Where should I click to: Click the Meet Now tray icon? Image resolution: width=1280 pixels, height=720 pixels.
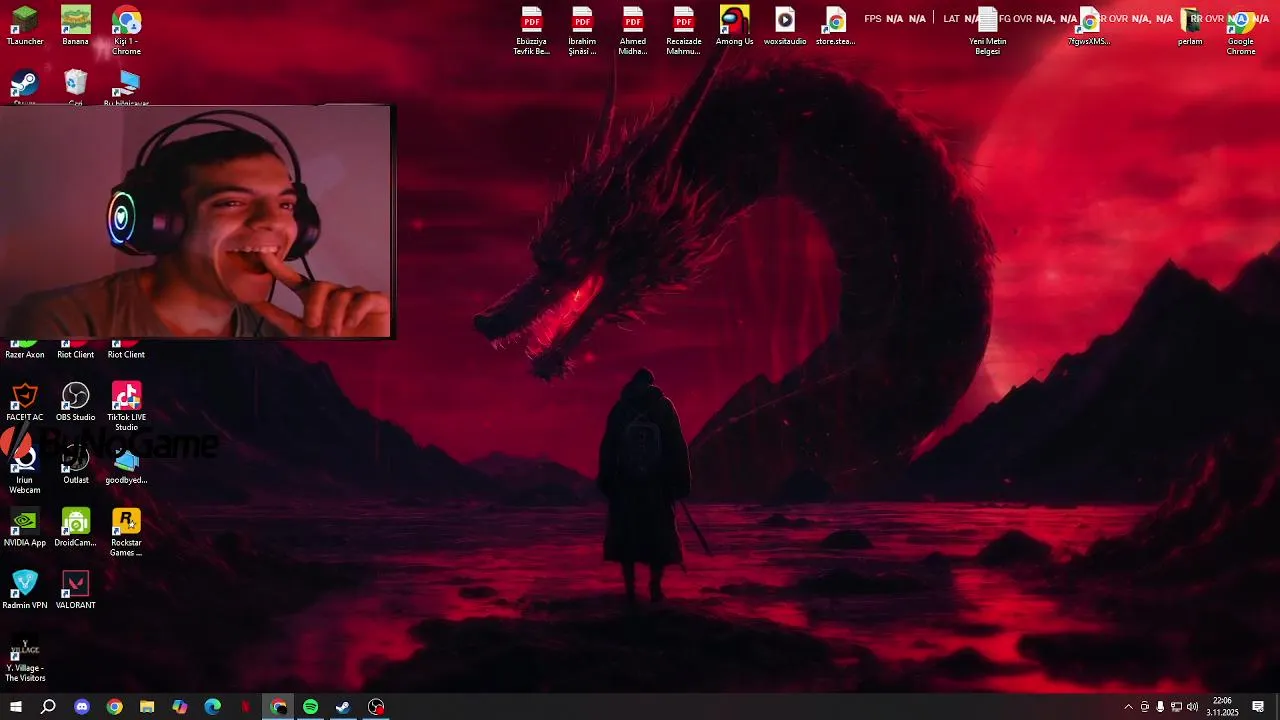point(1145,707)
